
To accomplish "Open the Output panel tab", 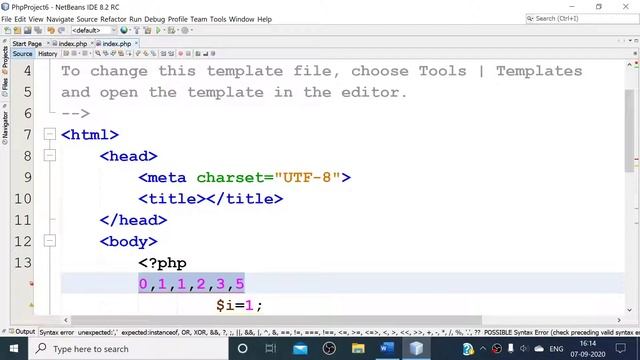I will (x=22, y=331).
